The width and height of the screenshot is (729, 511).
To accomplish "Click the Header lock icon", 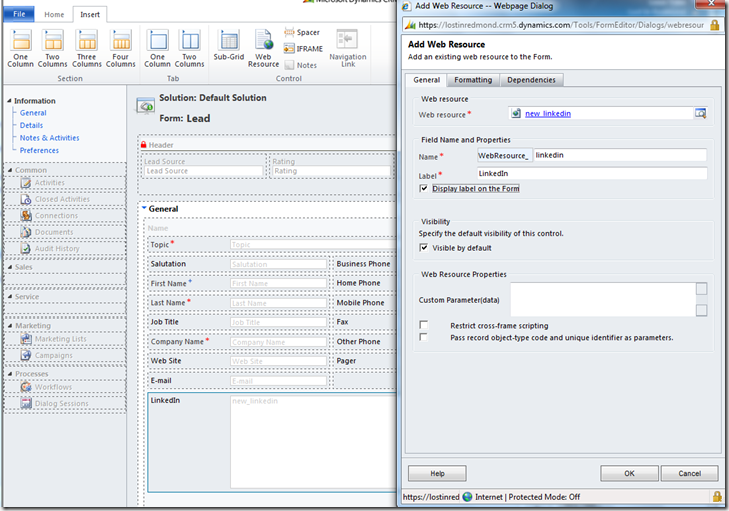I will point(144,145).
